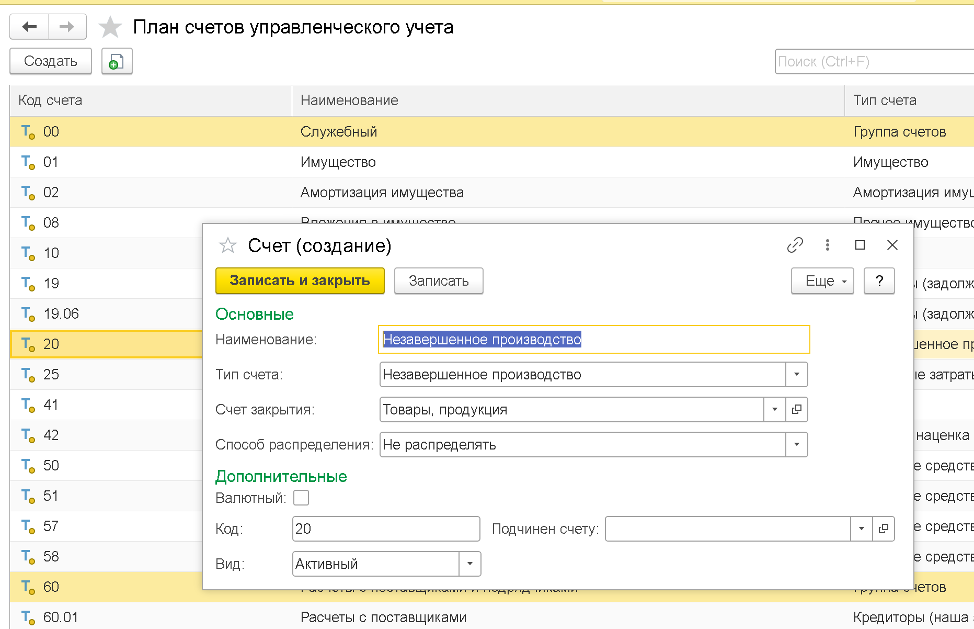Click the forward navigation arrow
The image size is (974, 629).
[66, 27]
